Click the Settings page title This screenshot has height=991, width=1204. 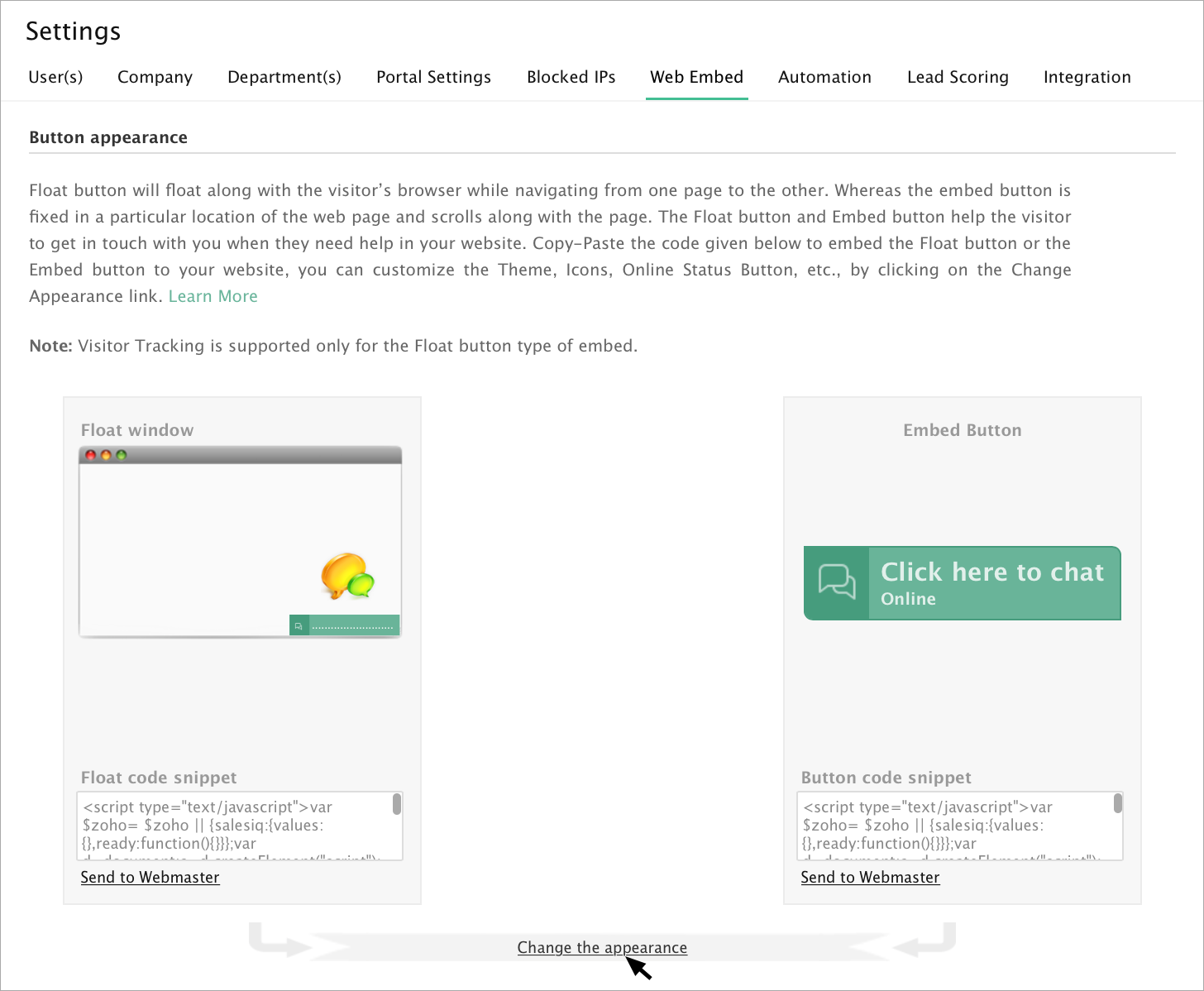tap(74, 31)
